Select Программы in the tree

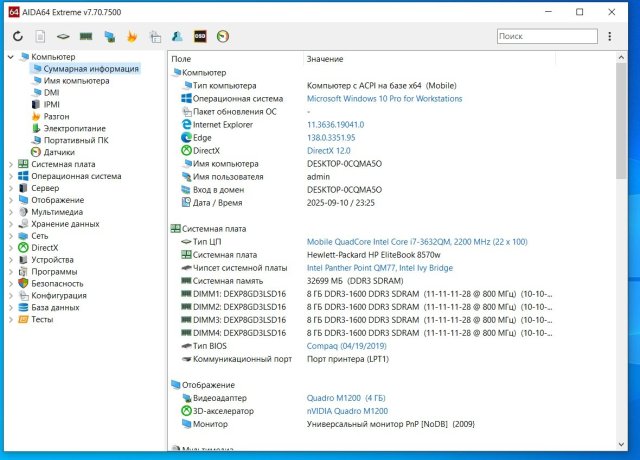(x=54, y=272)
